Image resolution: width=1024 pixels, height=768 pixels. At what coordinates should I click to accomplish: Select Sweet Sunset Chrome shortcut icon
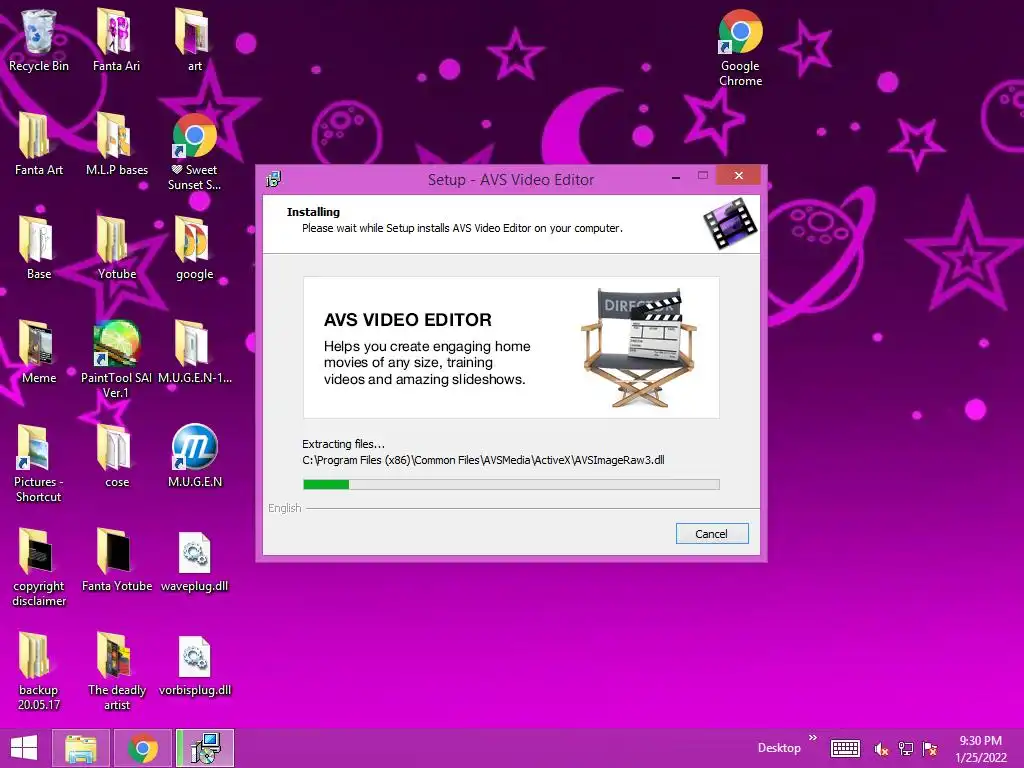[195, 152]
